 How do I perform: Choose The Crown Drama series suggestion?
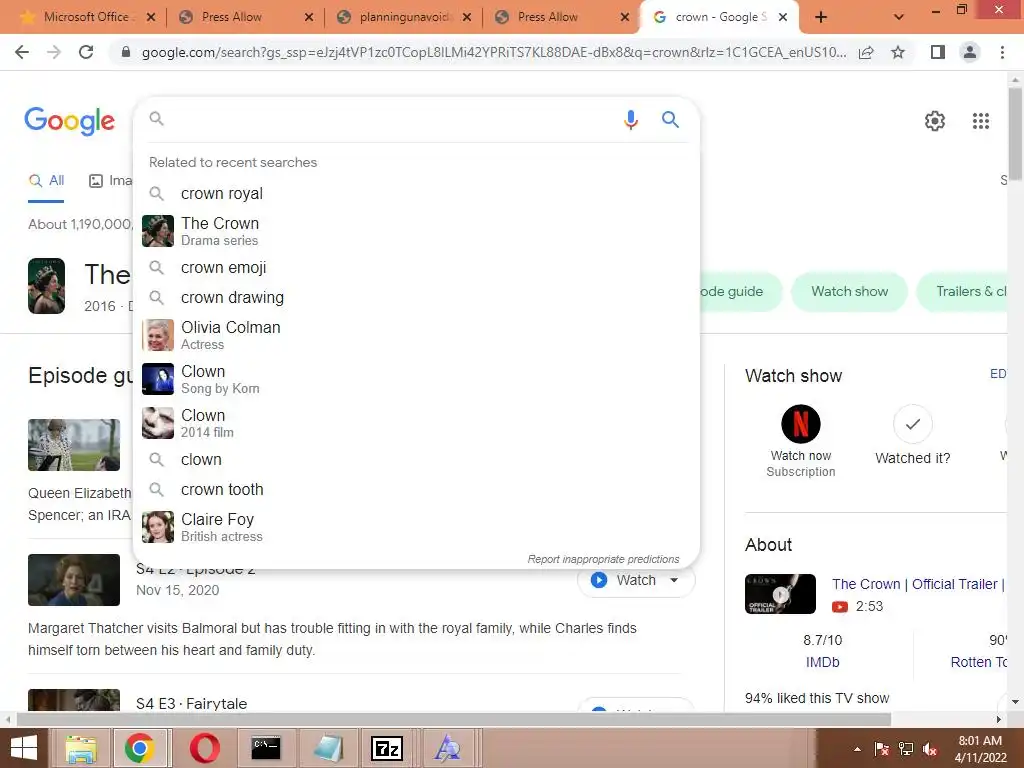[417, 231]
